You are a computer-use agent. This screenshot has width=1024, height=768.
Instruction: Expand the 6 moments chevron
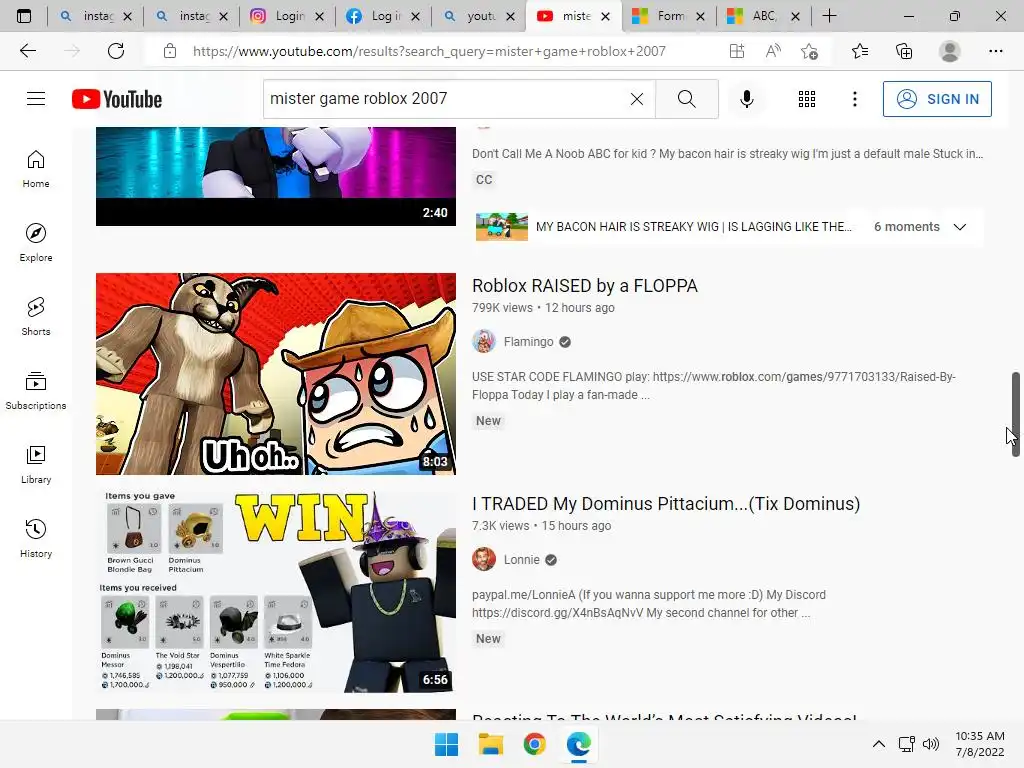(x=959, y=227)
